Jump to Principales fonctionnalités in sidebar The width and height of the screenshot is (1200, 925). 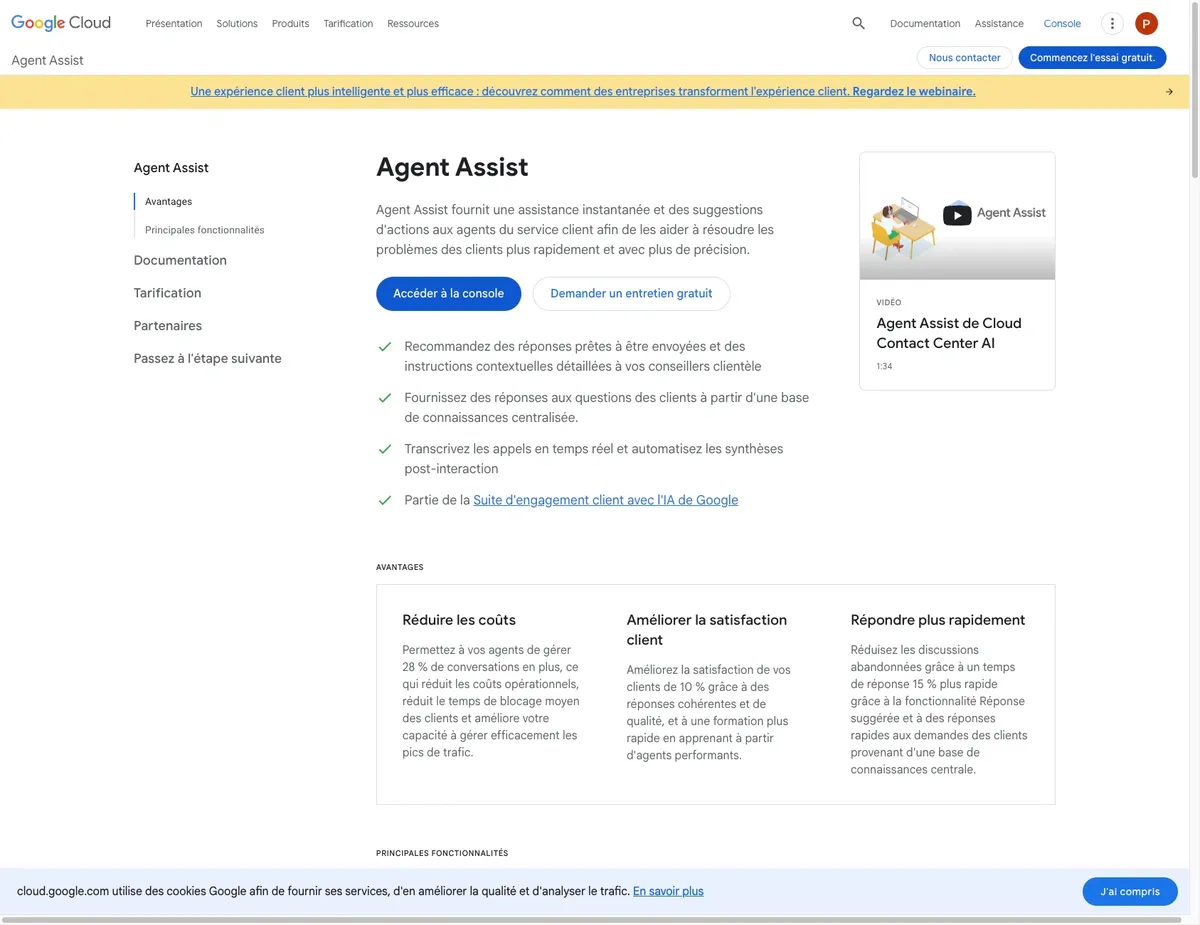coord(204,230)
